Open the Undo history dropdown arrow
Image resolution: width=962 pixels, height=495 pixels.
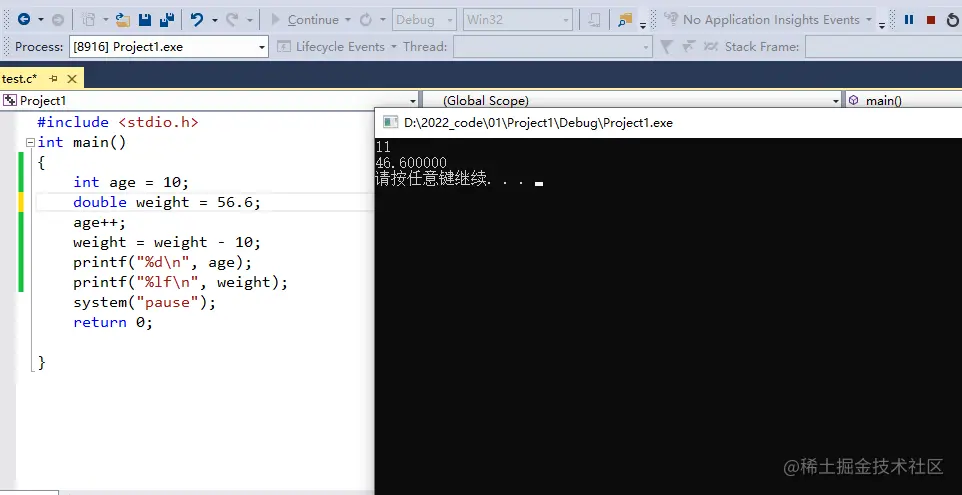[x=215, y=20]
